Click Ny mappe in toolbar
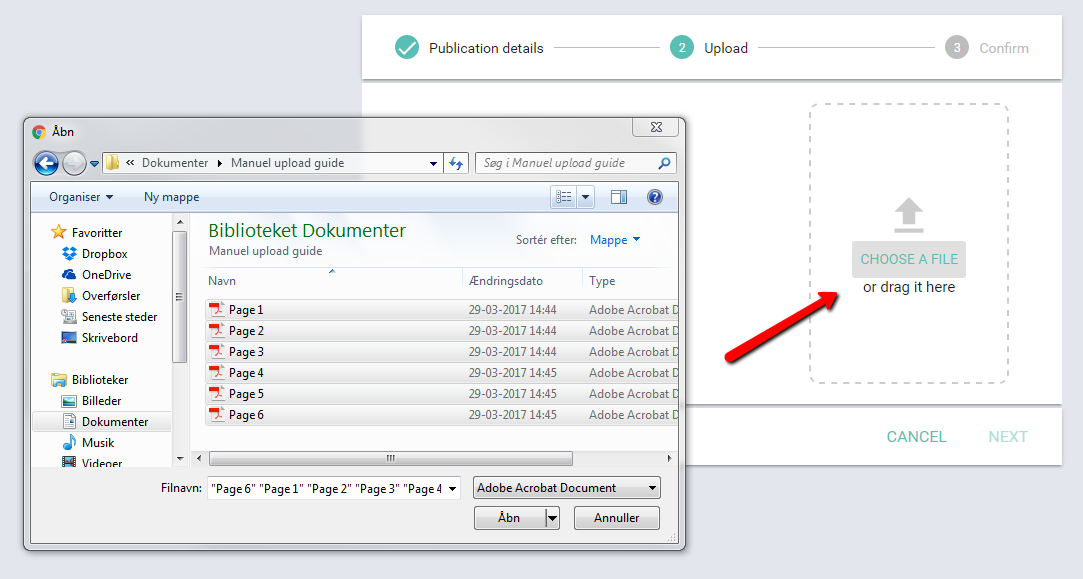This screenshot has height=579, width=1083. (x=171, y=197)
